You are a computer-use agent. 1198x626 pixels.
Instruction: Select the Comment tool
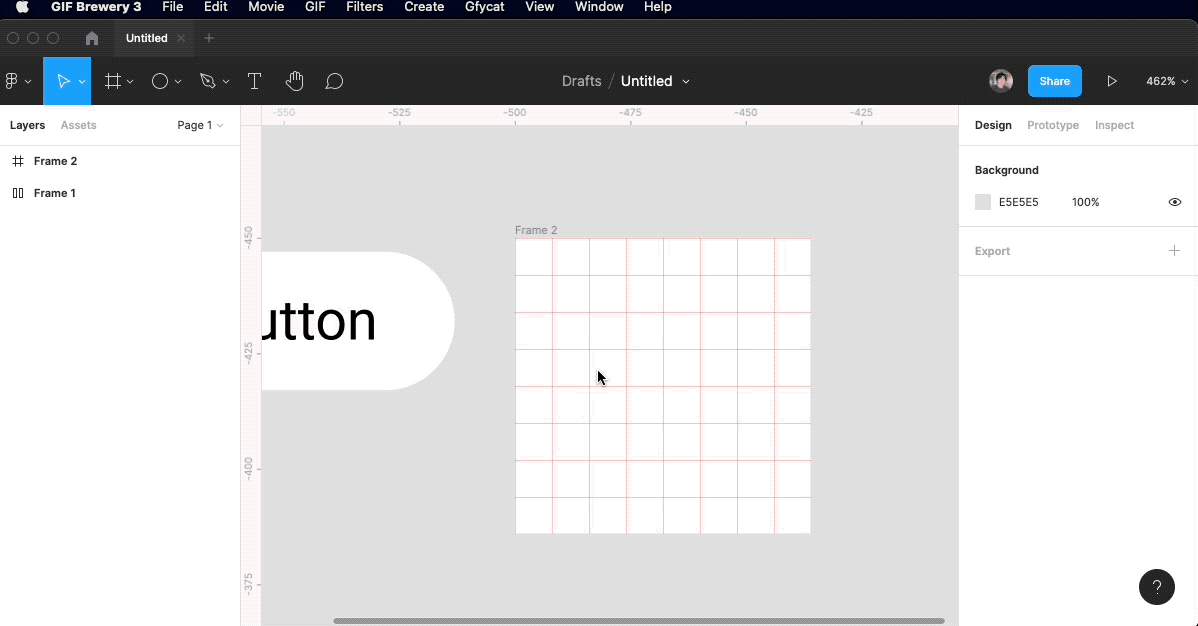[x=334, y=81]
